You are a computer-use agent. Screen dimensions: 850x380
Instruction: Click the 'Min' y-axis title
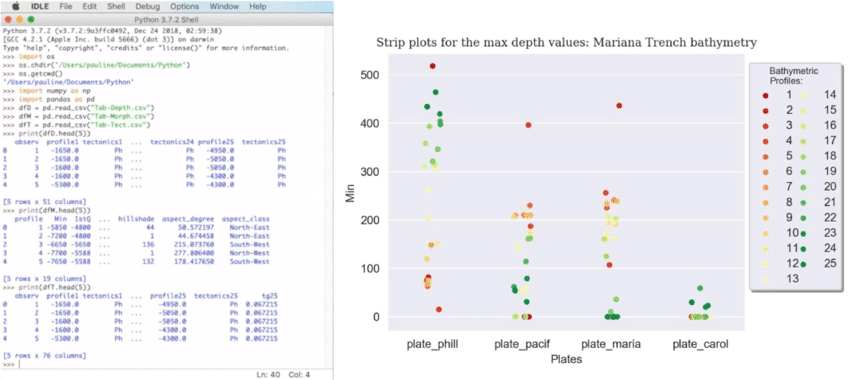click(351, 195)
